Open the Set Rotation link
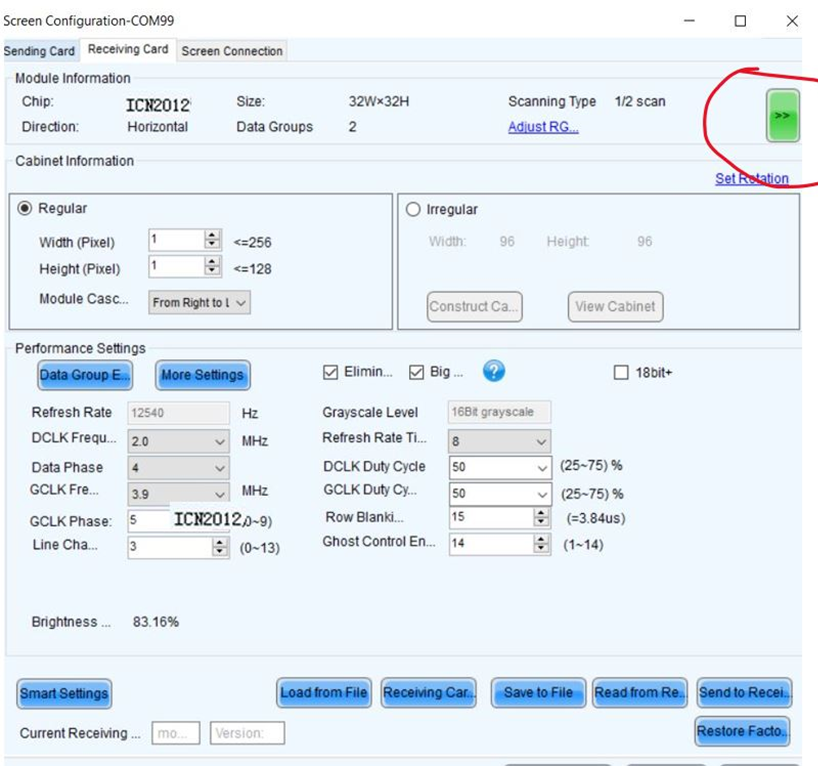 tap(751, 179)
